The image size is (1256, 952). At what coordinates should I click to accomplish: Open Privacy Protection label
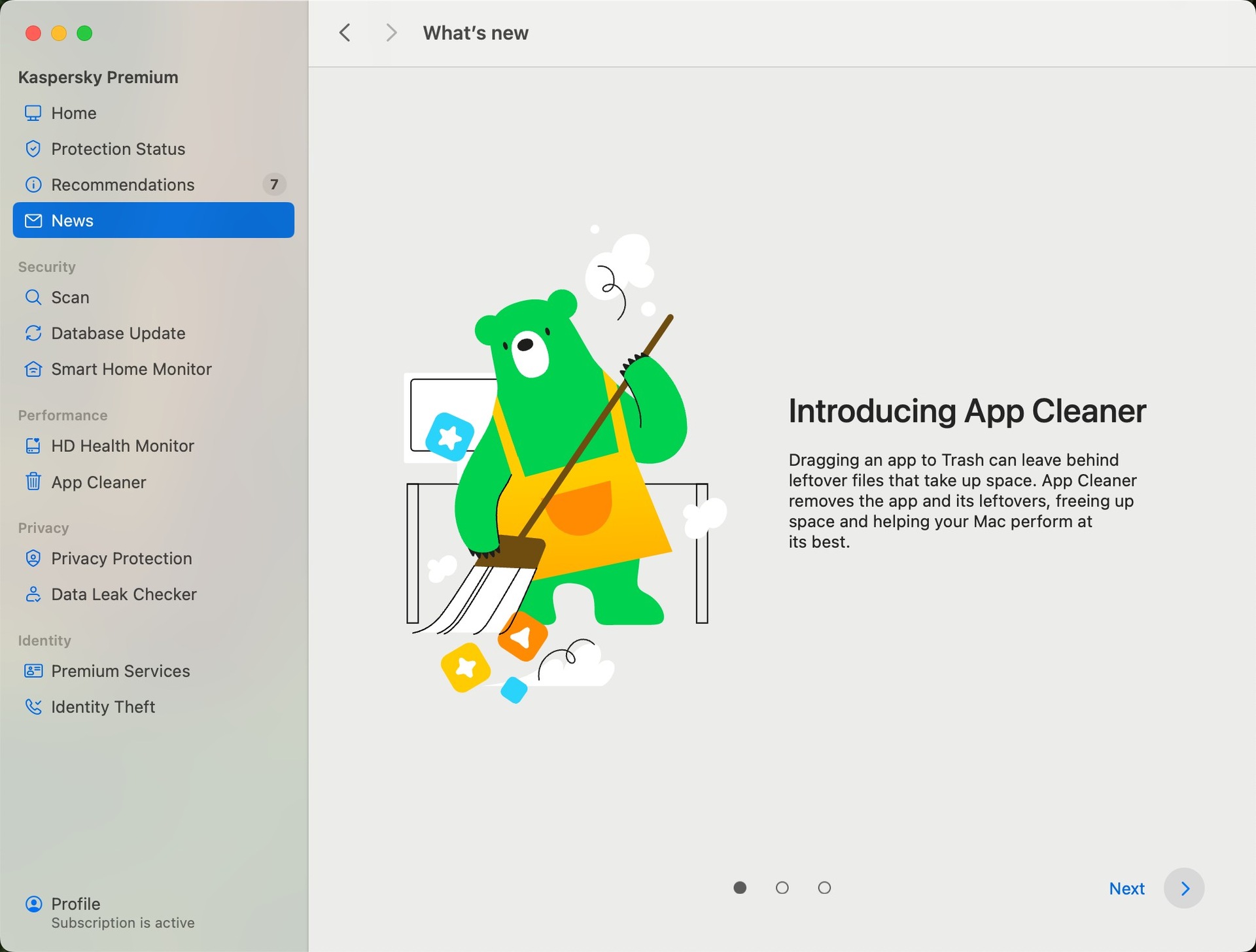click(122, 558)
